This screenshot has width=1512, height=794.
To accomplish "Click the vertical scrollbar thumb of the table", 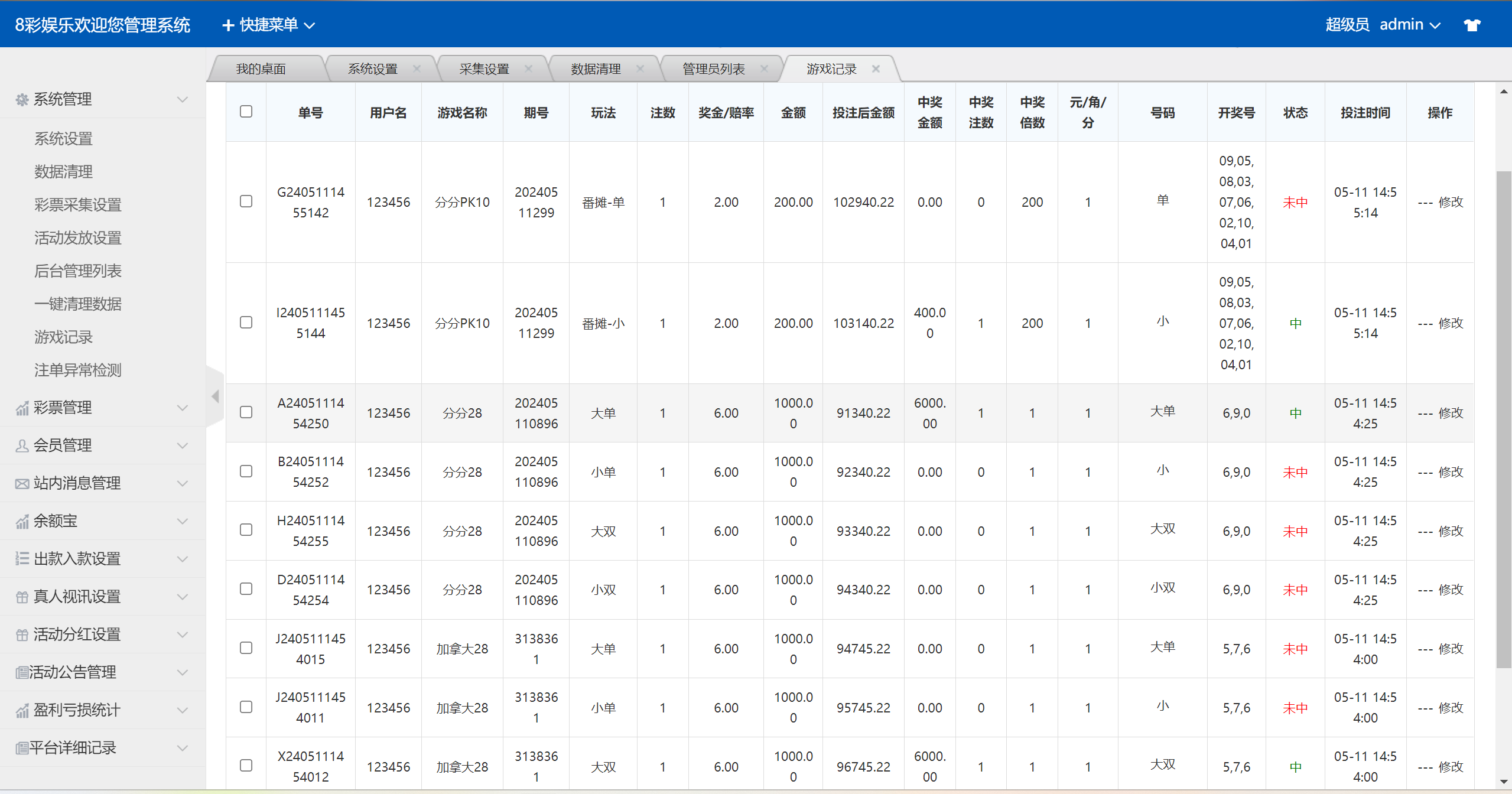I will tap(1503, 419).
